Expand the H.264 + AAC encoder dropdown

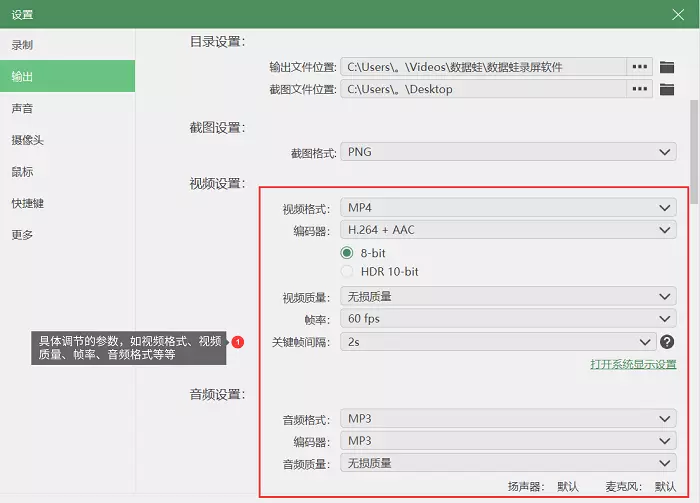tap(508, 230)
